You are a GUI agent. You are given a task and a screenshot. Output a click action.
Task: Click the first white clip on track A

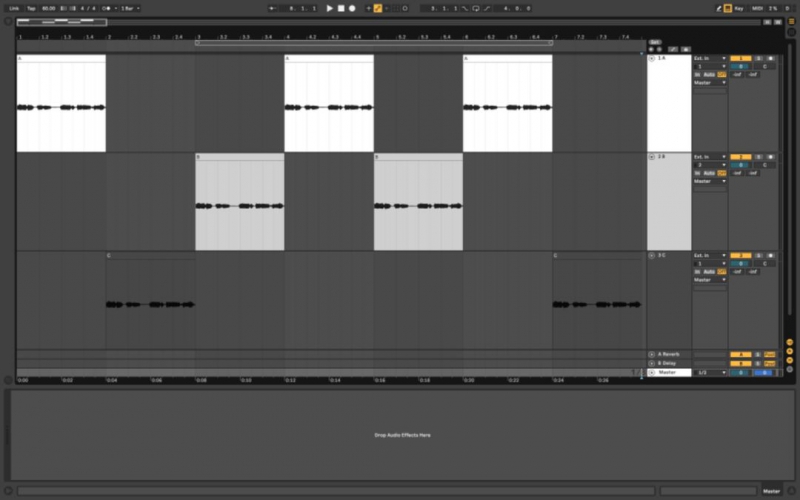[x=61, y=103]
